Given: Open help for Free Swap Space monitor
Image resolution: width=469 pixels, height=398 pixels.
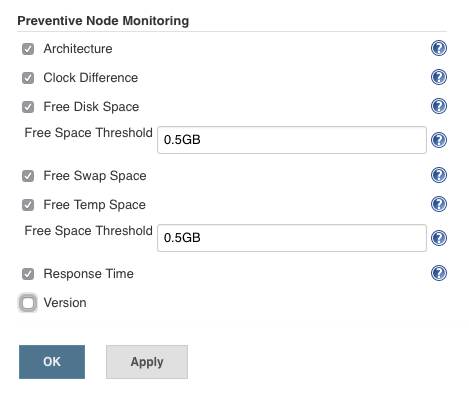Looking at the screenshot, I should click(439, 175).
